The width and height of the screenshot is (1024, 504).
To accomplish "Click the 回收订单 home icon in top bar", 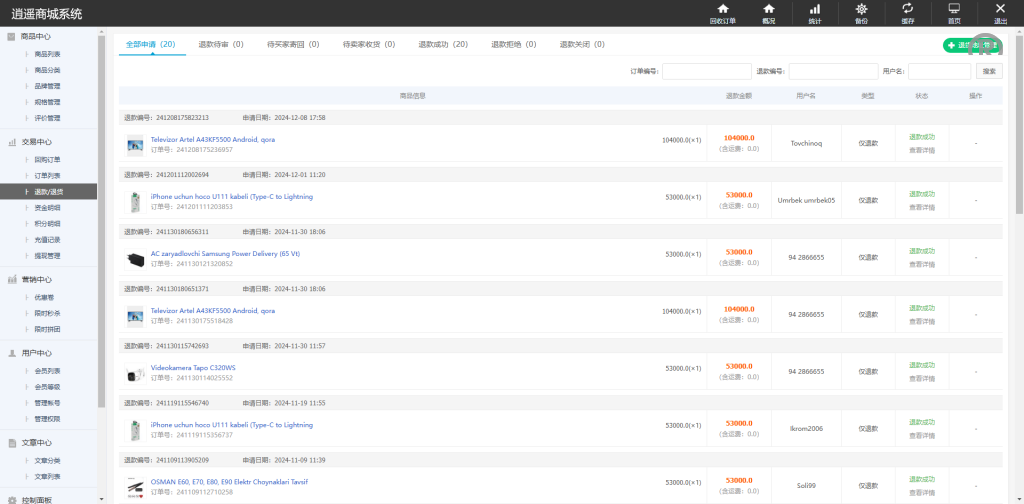I will pyautogui.click(x=722, y=9).
